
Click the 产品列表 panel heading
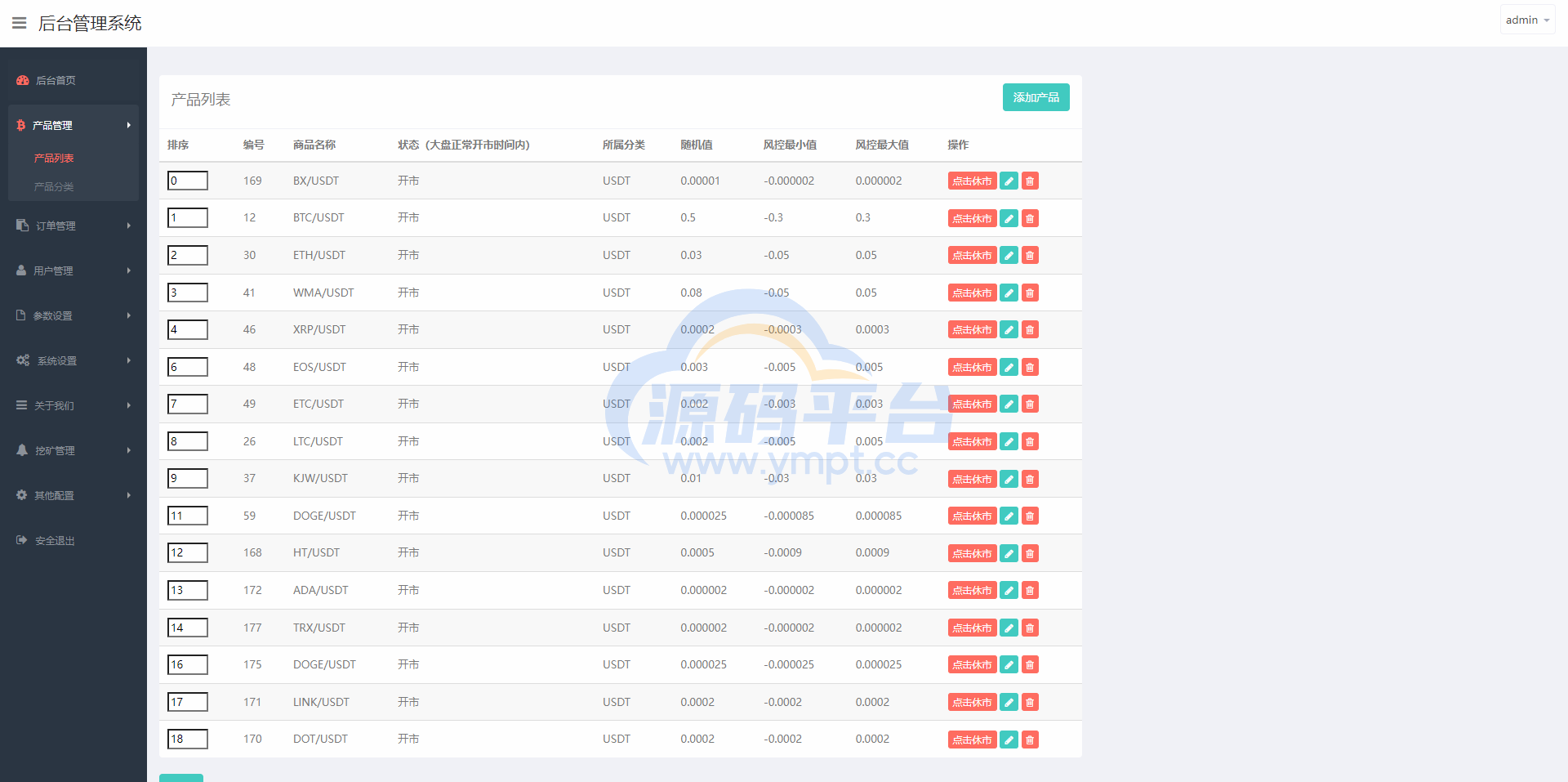[x=201, y=99]
